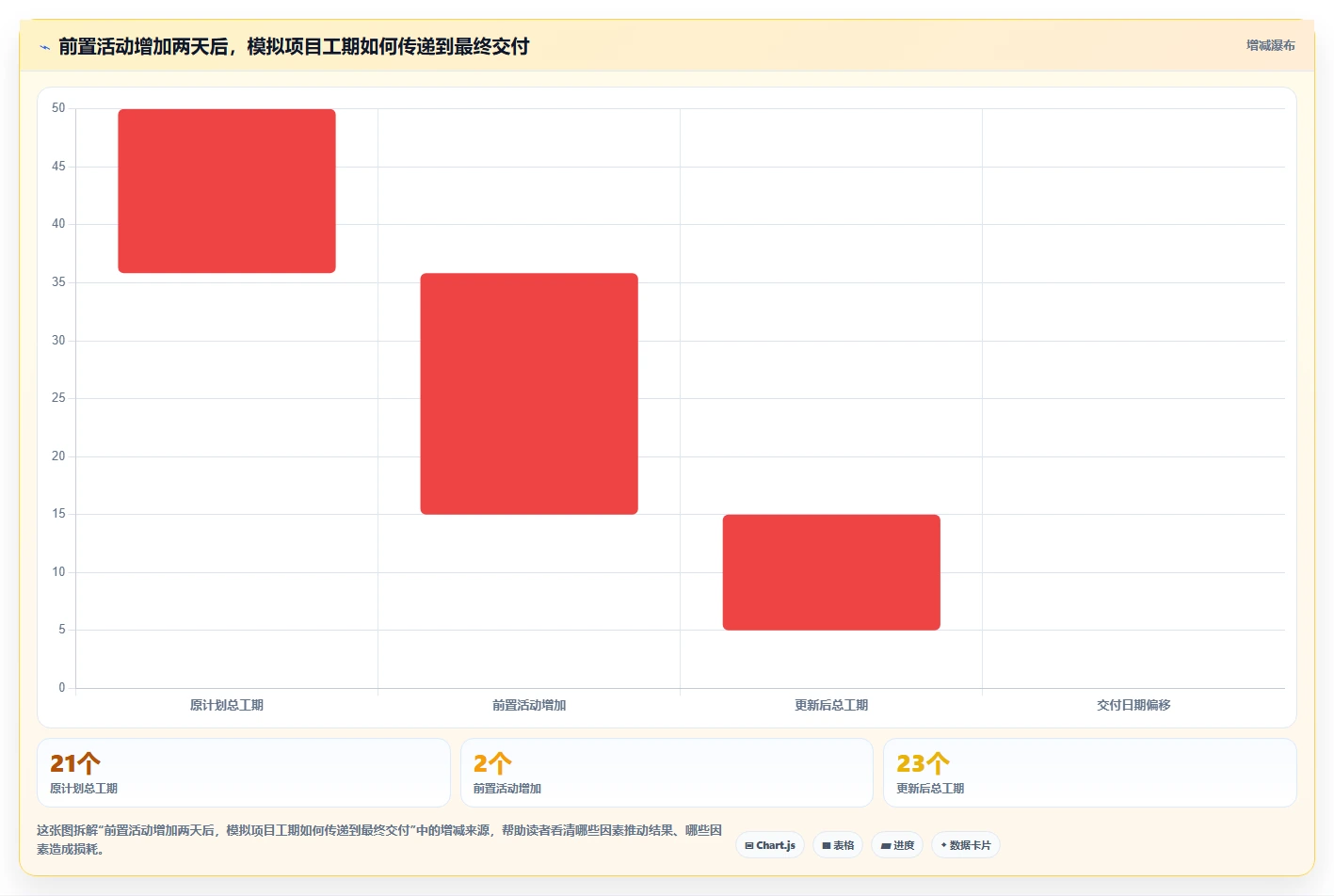Screen dimensions: 1334x896
Task: Click the y-axis value 15
Action: 58,514
